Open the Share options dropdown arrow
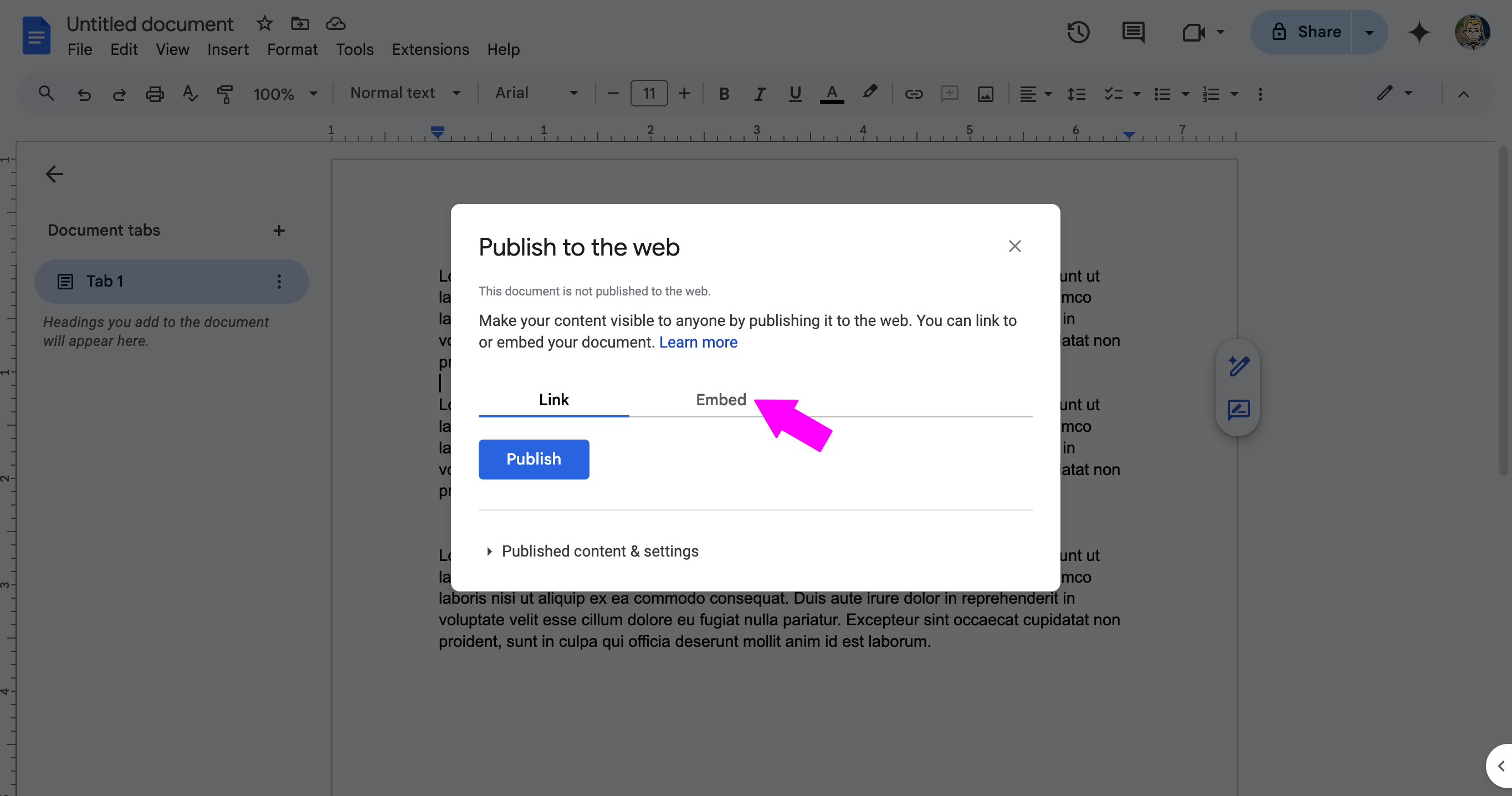The height and width of the screenshot is (796, 1512). coord(1370,32)
